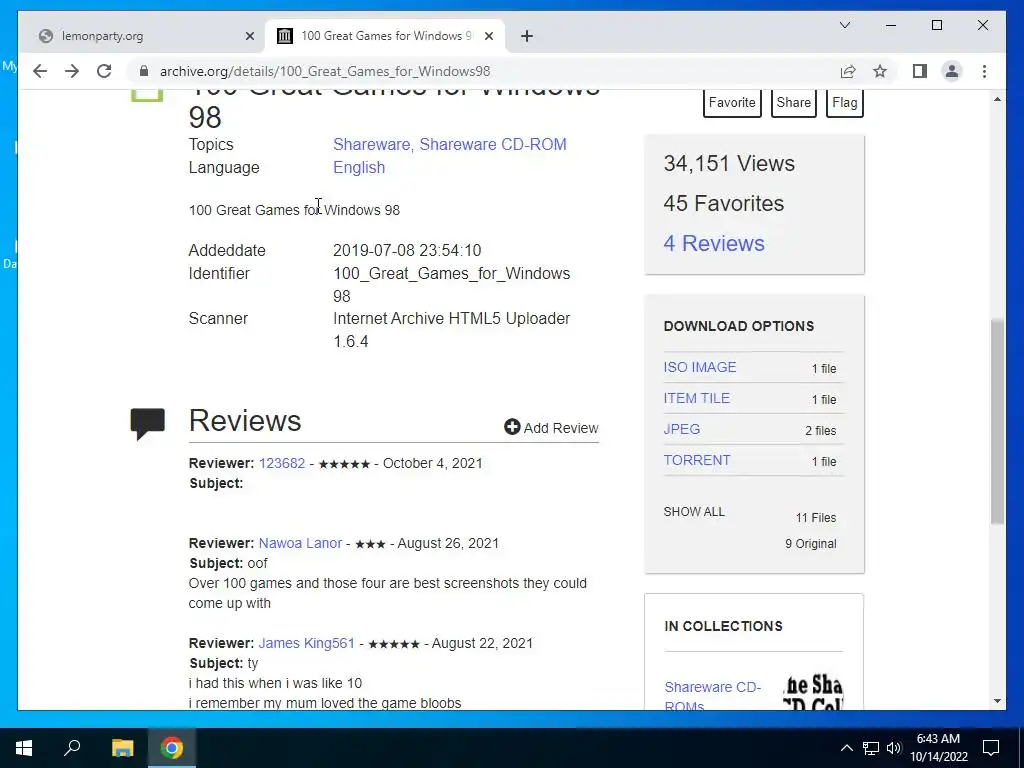
Task: Bookmark this page with the star icon
Action: point(880,71)
